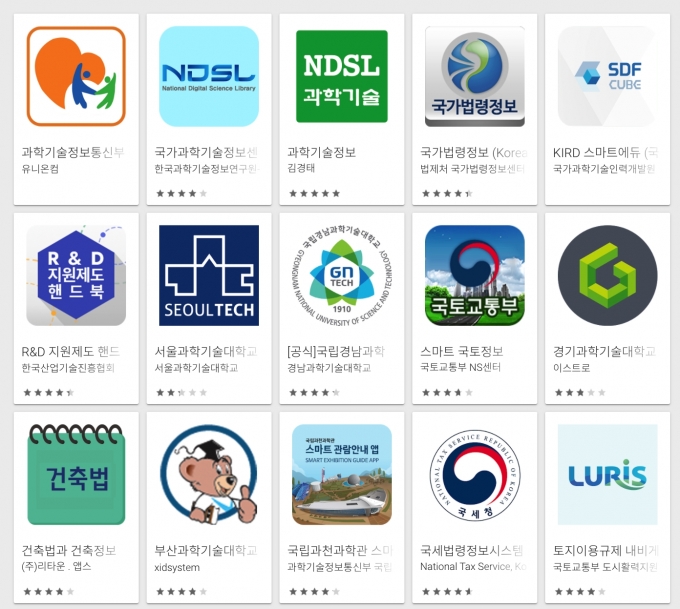
Task: Select the LURIS app icon
Action: click(608, 475)
